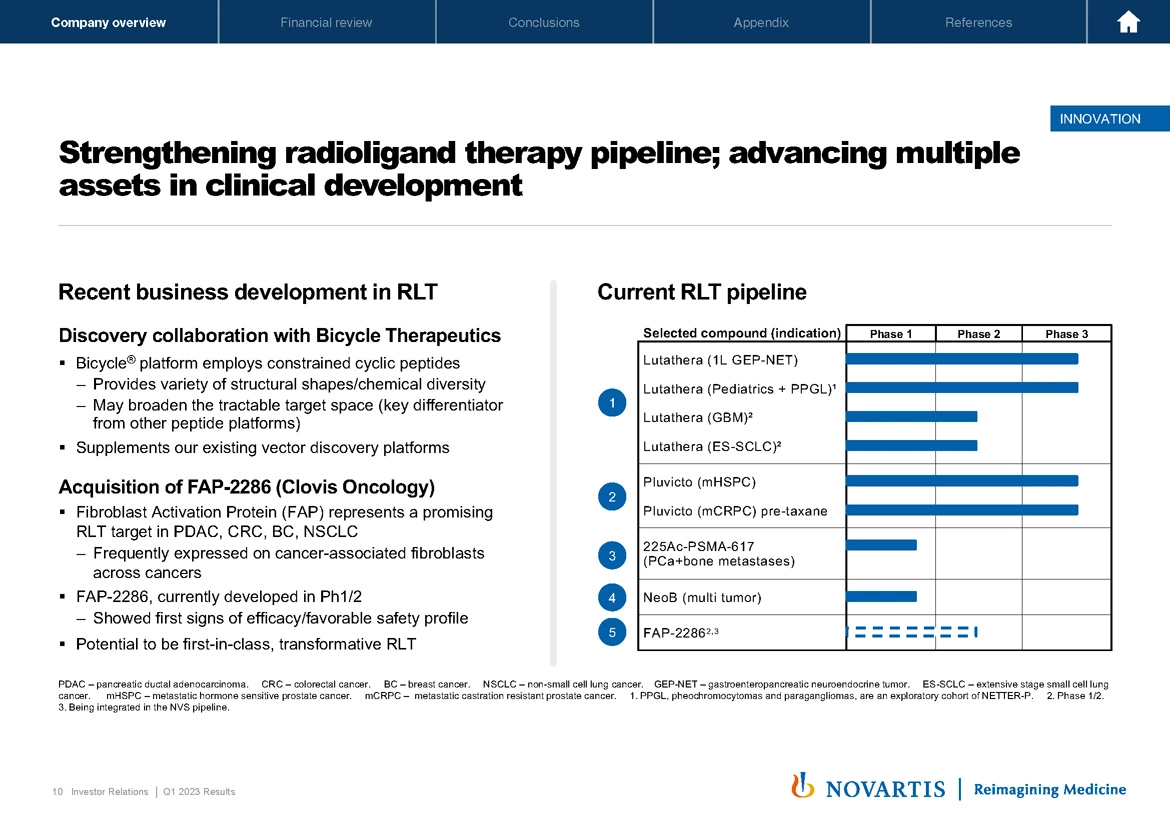Viewport: 1170px width, 827px height.
Task: Go to the Conclusions section tab
Action: (543, 22)
